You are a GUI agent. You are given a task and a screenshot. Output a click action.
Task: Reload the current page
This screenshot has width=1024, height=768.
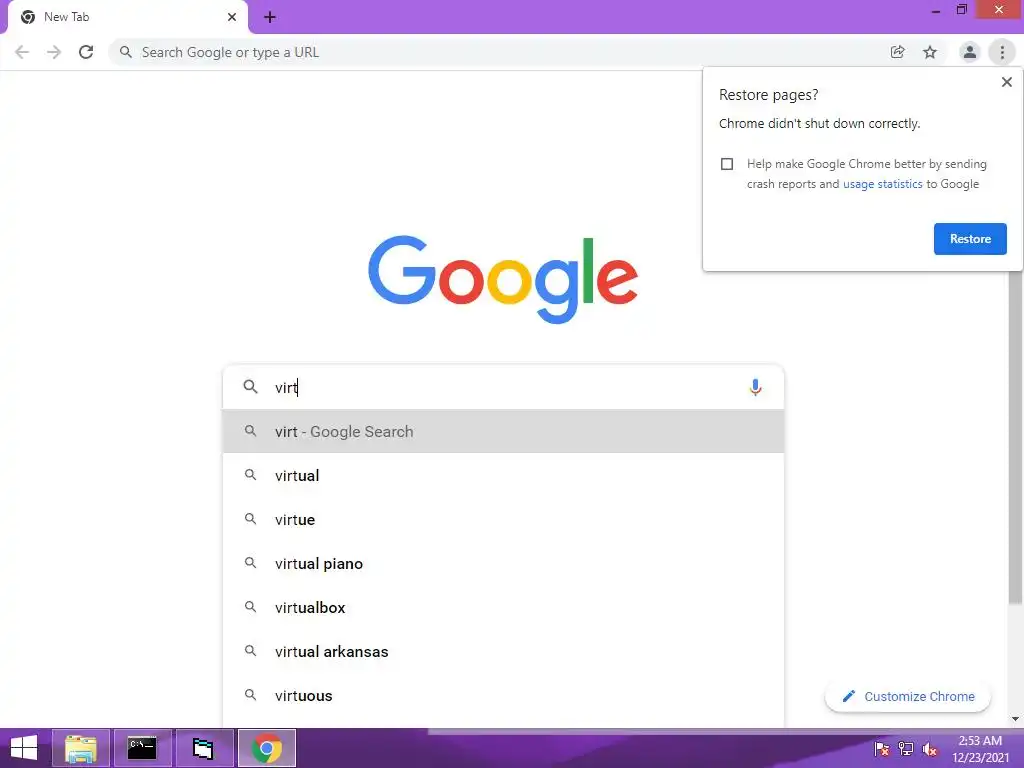tap(86, 52)
